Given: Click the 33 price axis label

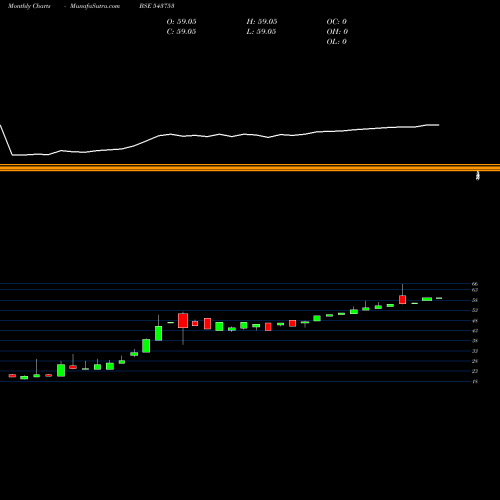Looking at the screenshot, I should [x=475, y=351].
